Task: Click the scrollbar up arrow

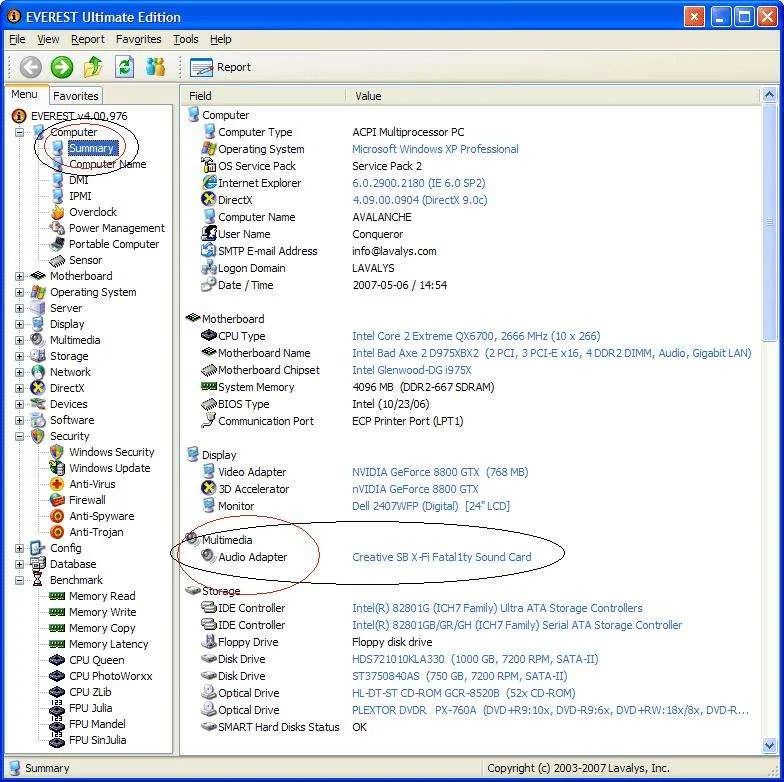Action: [769, 95]
